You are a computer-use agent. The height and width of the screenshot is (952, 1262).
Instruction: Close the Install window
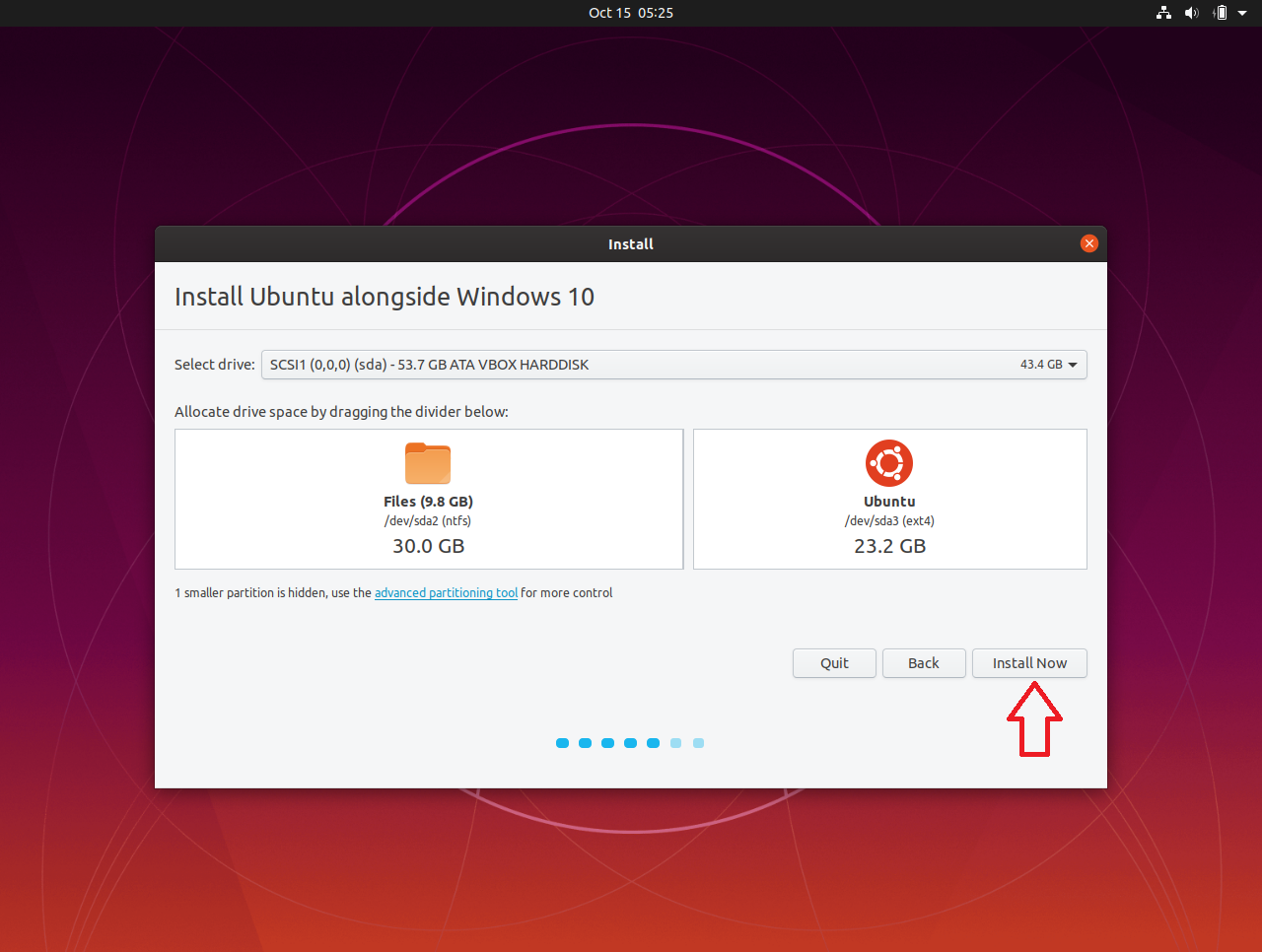[x=1089, y=243]
